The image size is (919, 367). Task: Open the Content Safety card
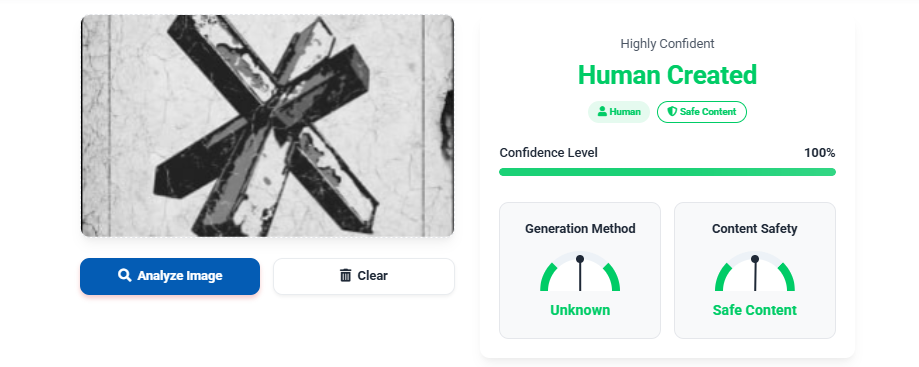(x=755, y=270)
